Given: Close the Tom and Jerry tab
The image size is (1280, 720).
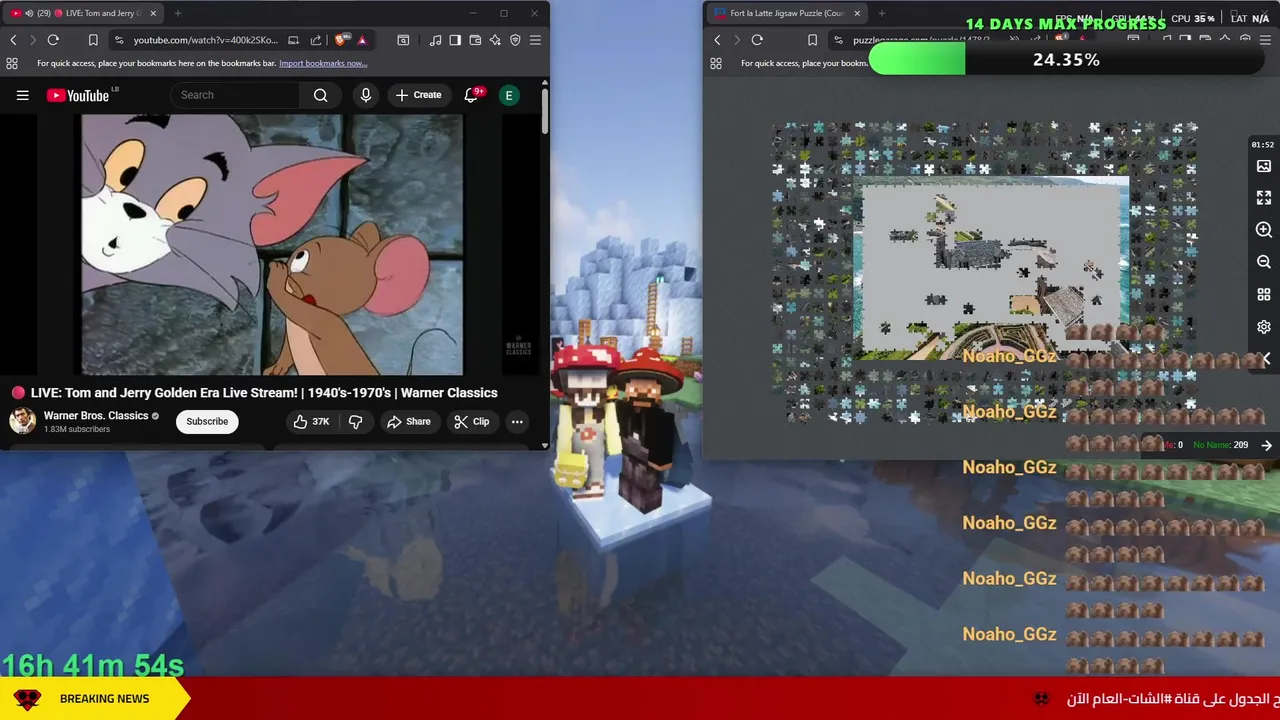Looking at the screenshot, I should (x=153, y=13).
